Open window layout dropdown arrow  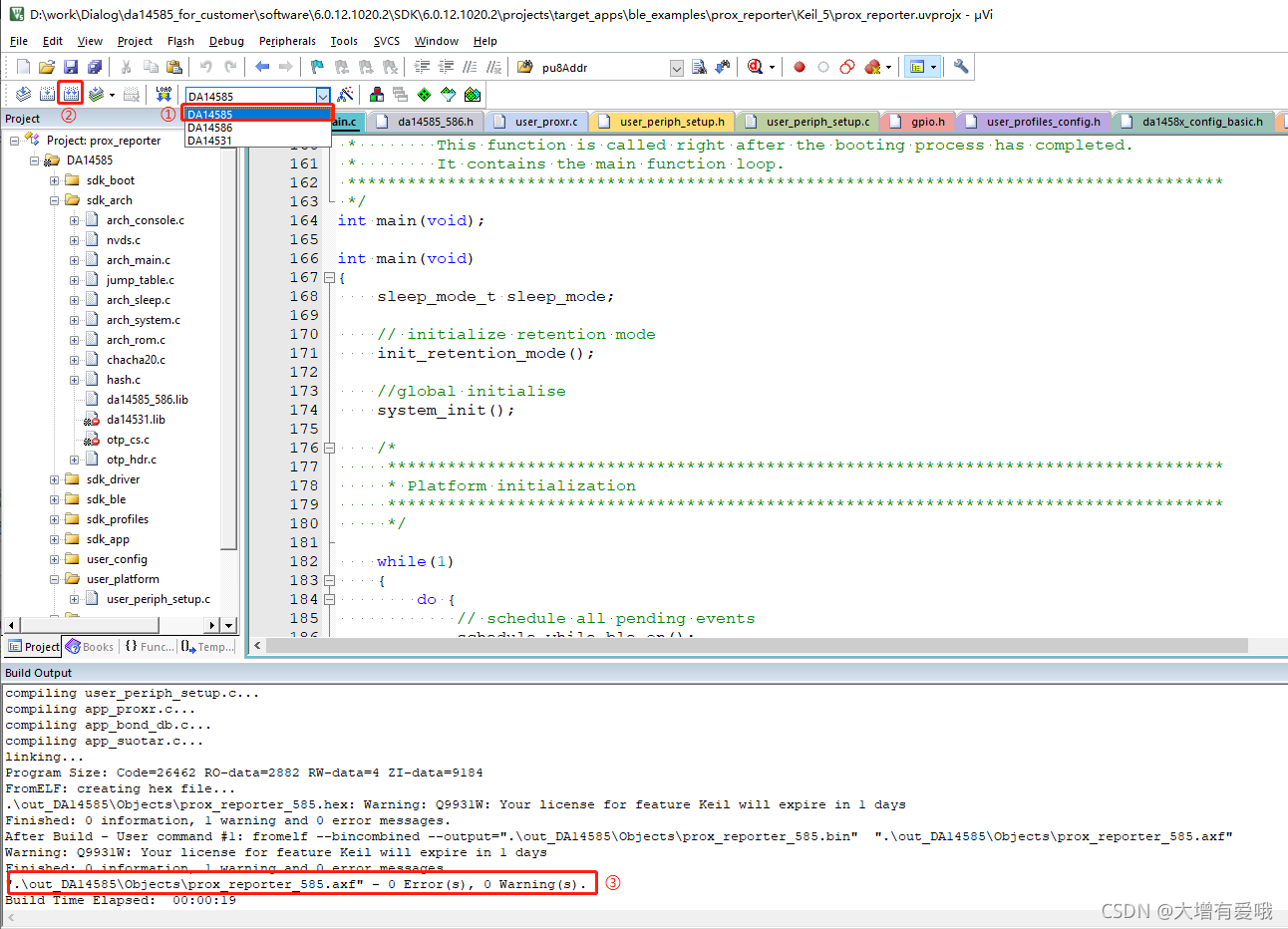tap(933, 68)
